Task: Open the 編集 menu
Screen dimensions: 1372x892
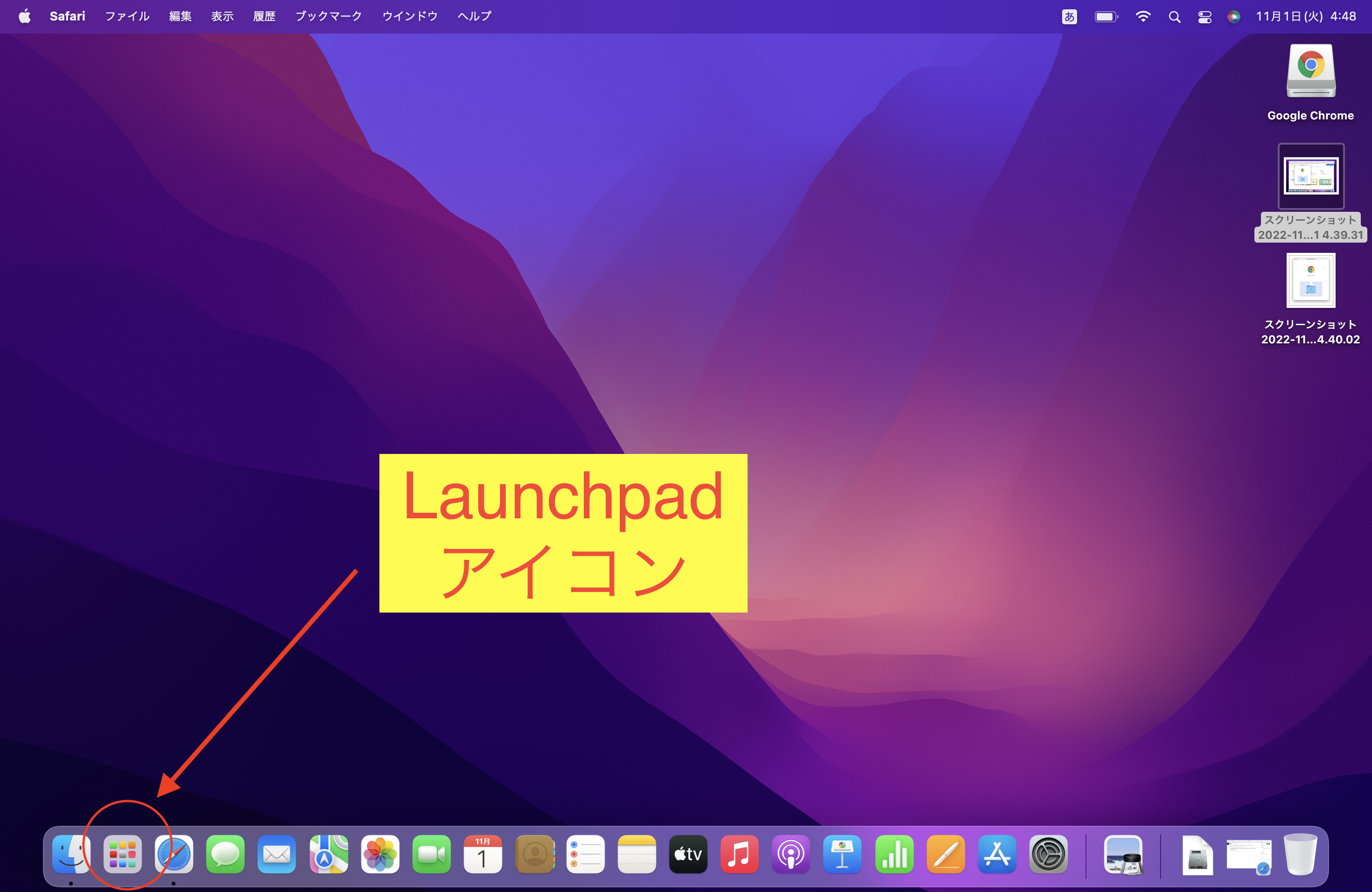Action: [181, 16]
